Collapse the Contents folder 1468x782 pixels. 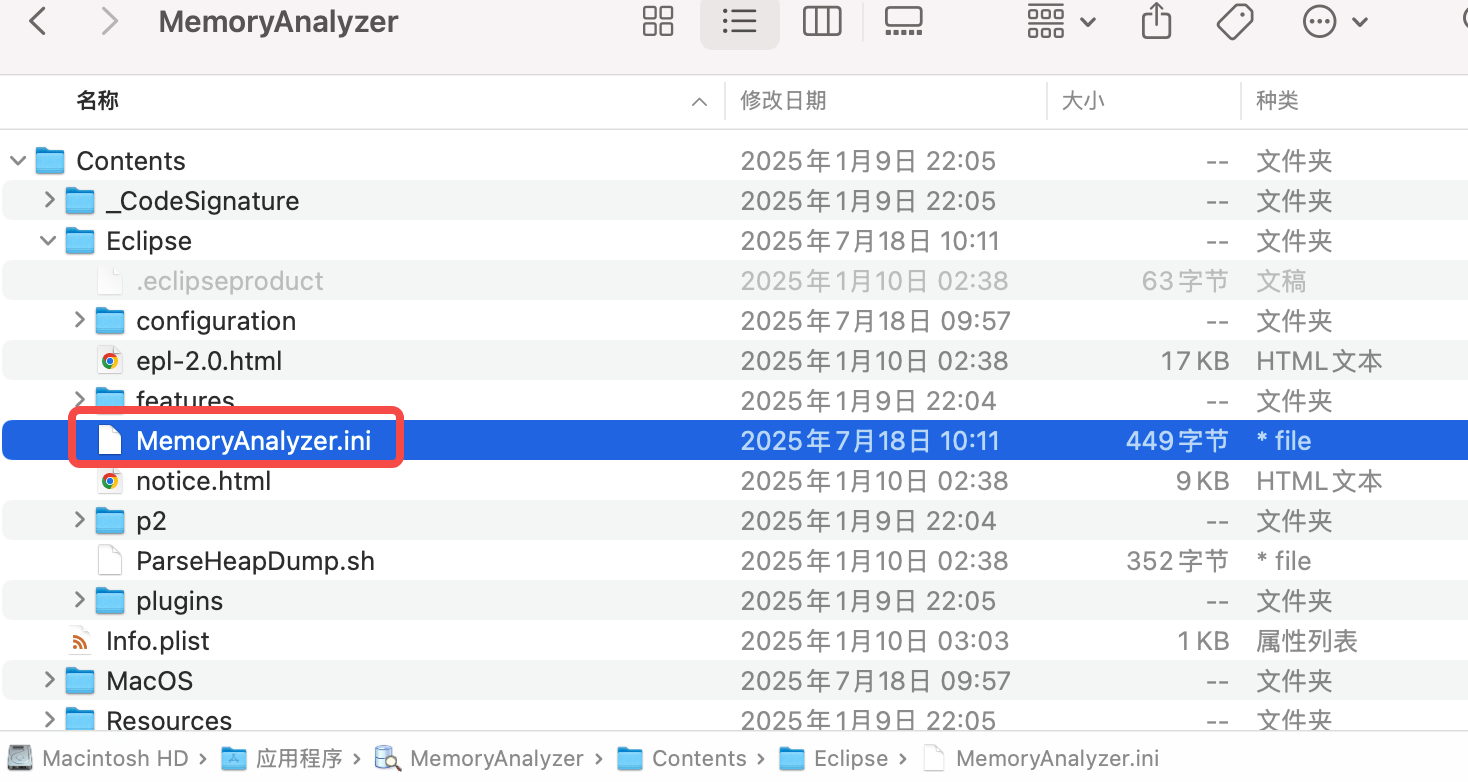point(18,161)
